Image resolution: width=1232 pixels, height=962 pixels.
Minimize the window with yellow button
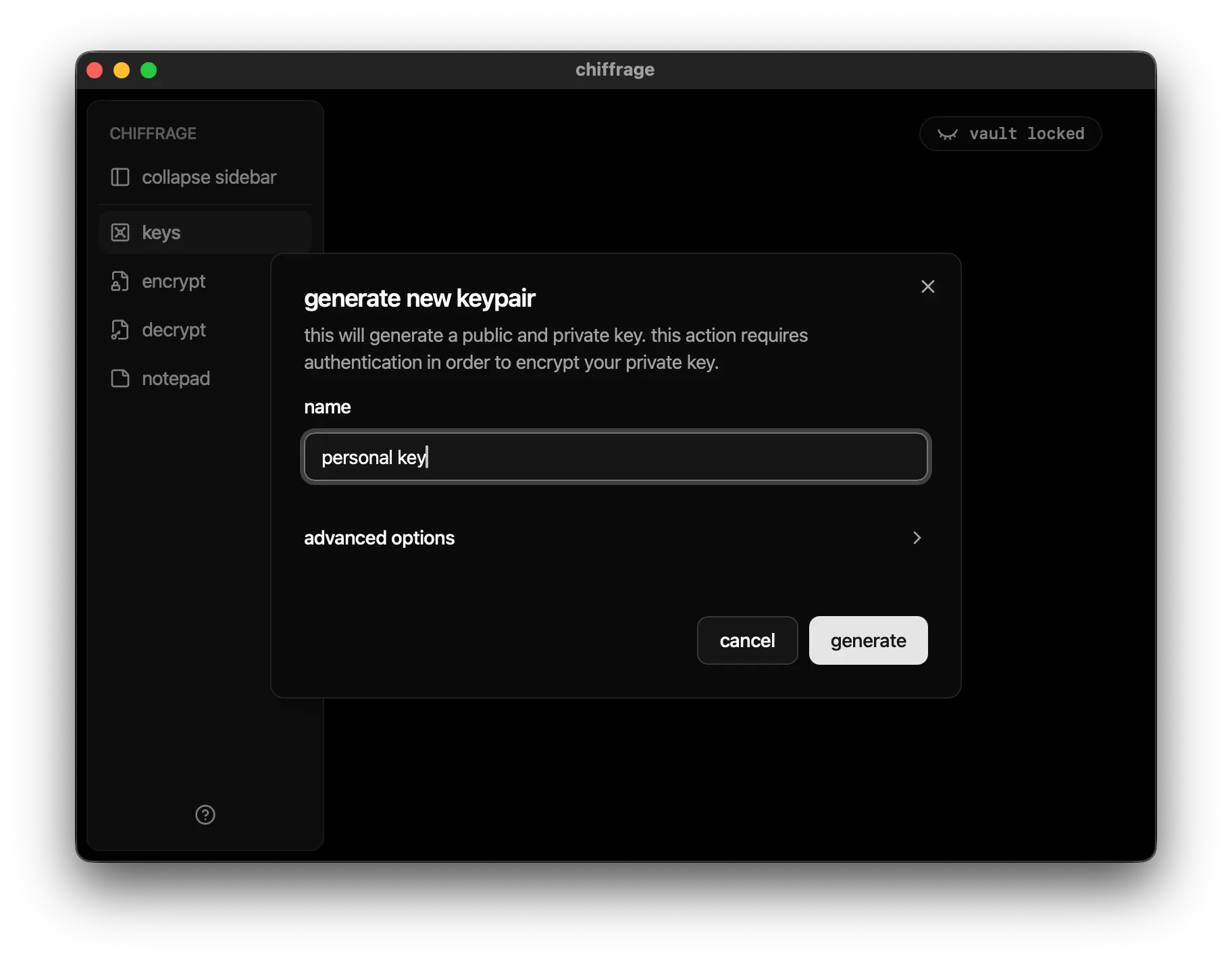(x=122, y=70)
